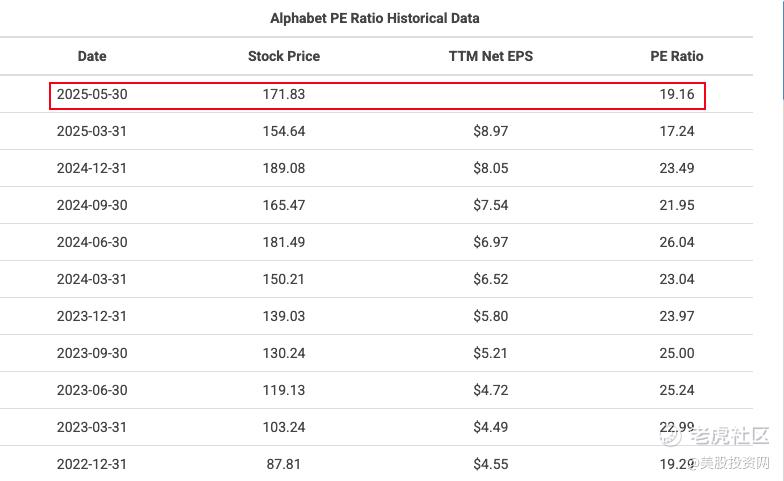
Task: Click the 25.24 PE ratio cell
Action: [x=676, y=390]
